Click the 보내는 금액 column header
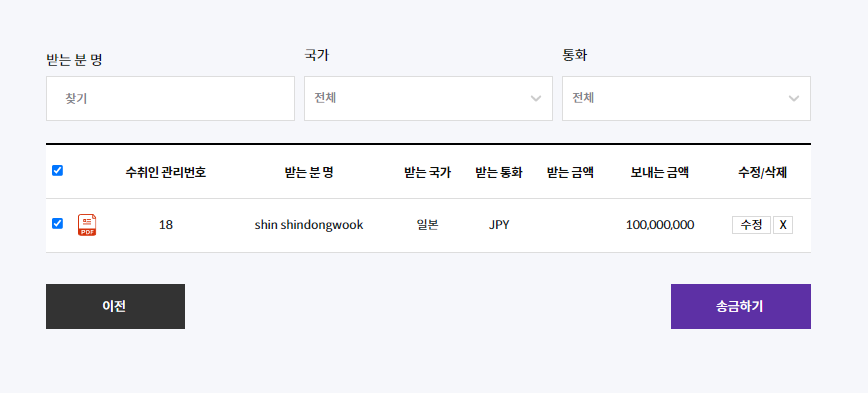The image size is (868, 393). point(659,173)
